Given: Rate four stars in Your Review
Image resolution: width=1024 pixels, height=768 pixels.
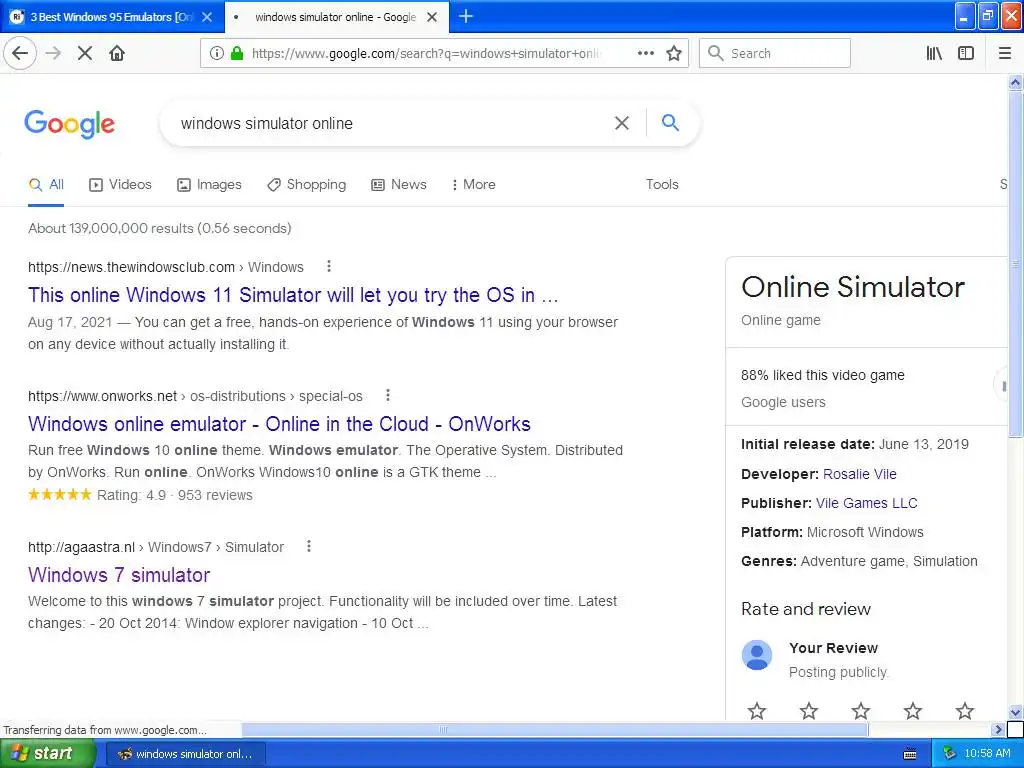Looking at the screenshot, I should [913, 711].
